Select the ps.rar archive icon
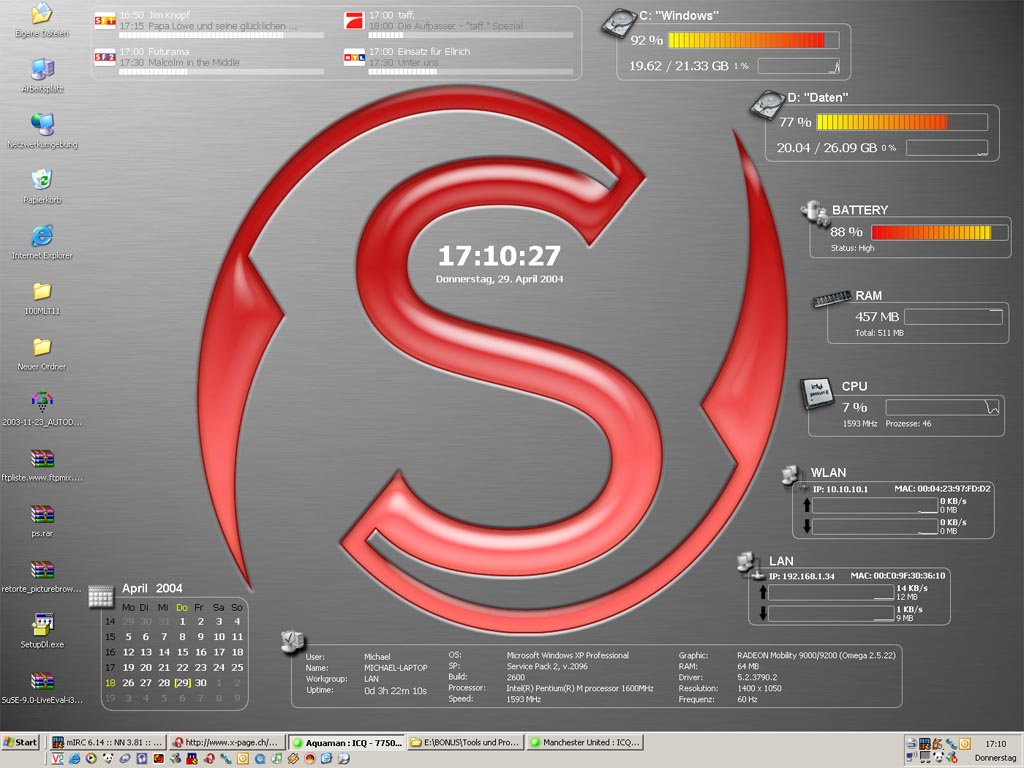Image resolution: width=1024 pixels, height=768 pixels. (42, 514)
